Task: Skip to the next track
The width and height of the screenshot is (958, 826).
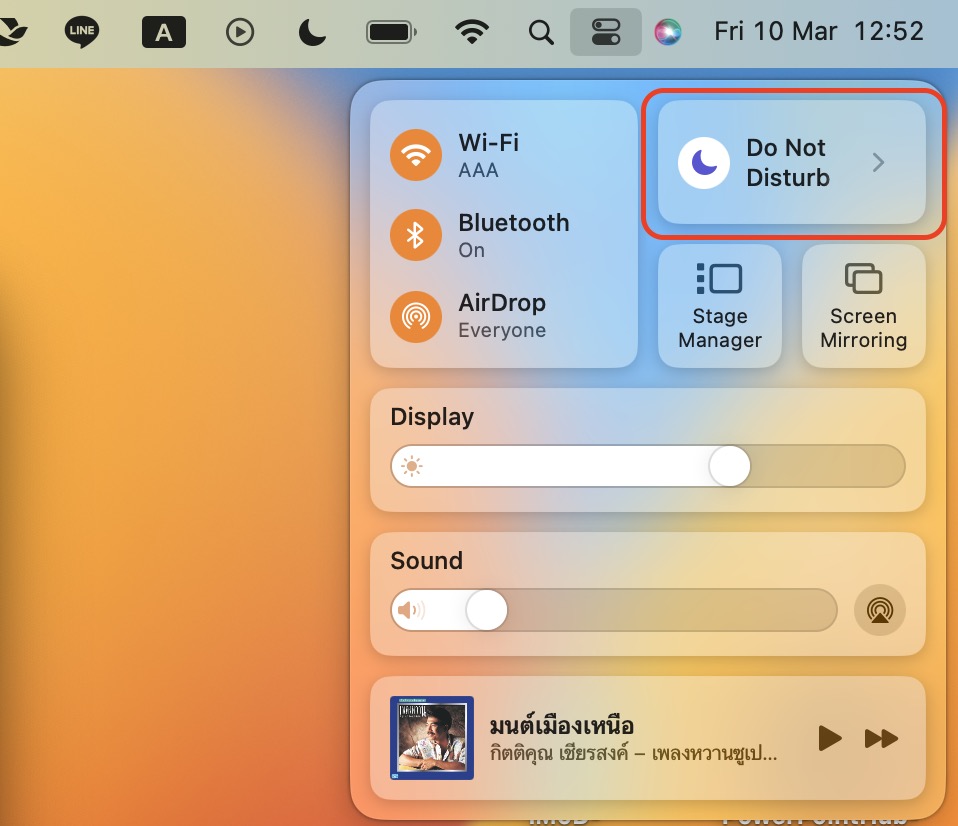Action: (x=881, y=739)
